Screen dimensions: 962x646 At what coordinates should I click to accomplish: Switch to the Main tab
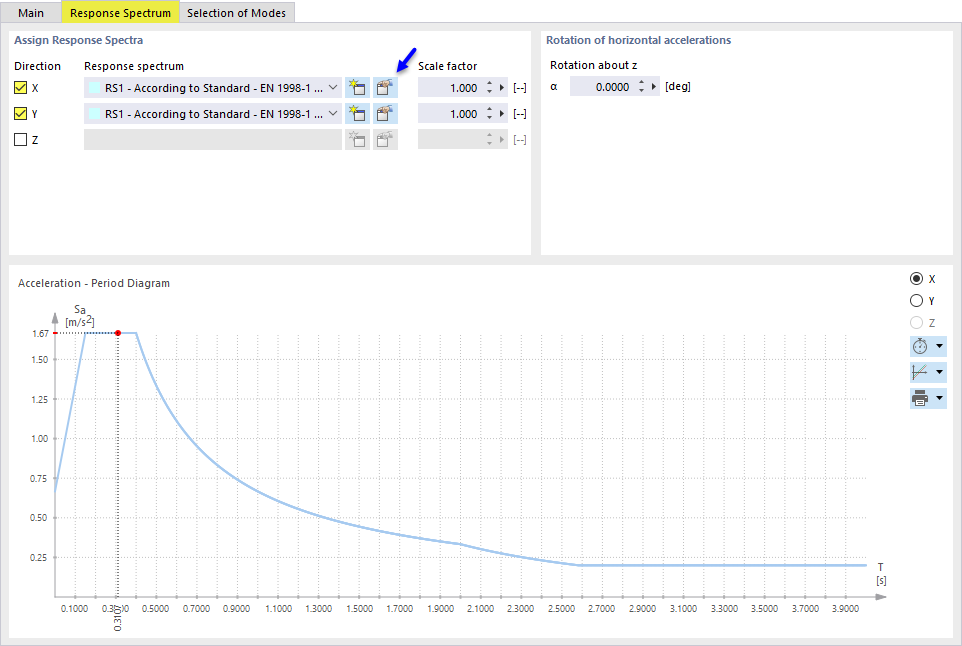coord(31,13)
